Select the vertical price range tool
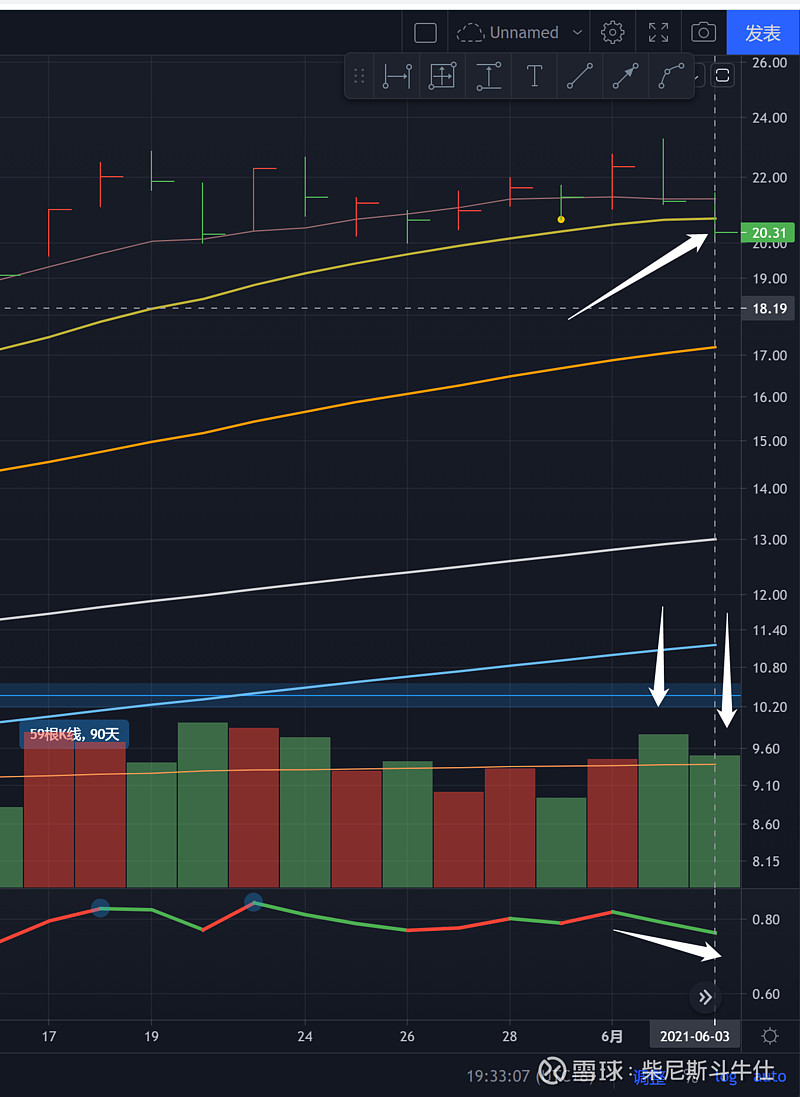The height and width of the screenshot is (1097, 800). [489, 76]
